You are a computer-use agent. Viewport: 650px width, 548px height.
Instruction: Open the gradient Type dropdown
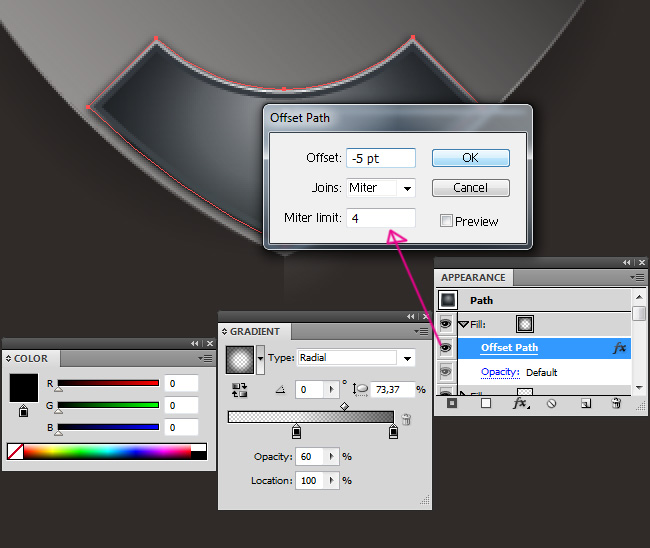(407, 359)
